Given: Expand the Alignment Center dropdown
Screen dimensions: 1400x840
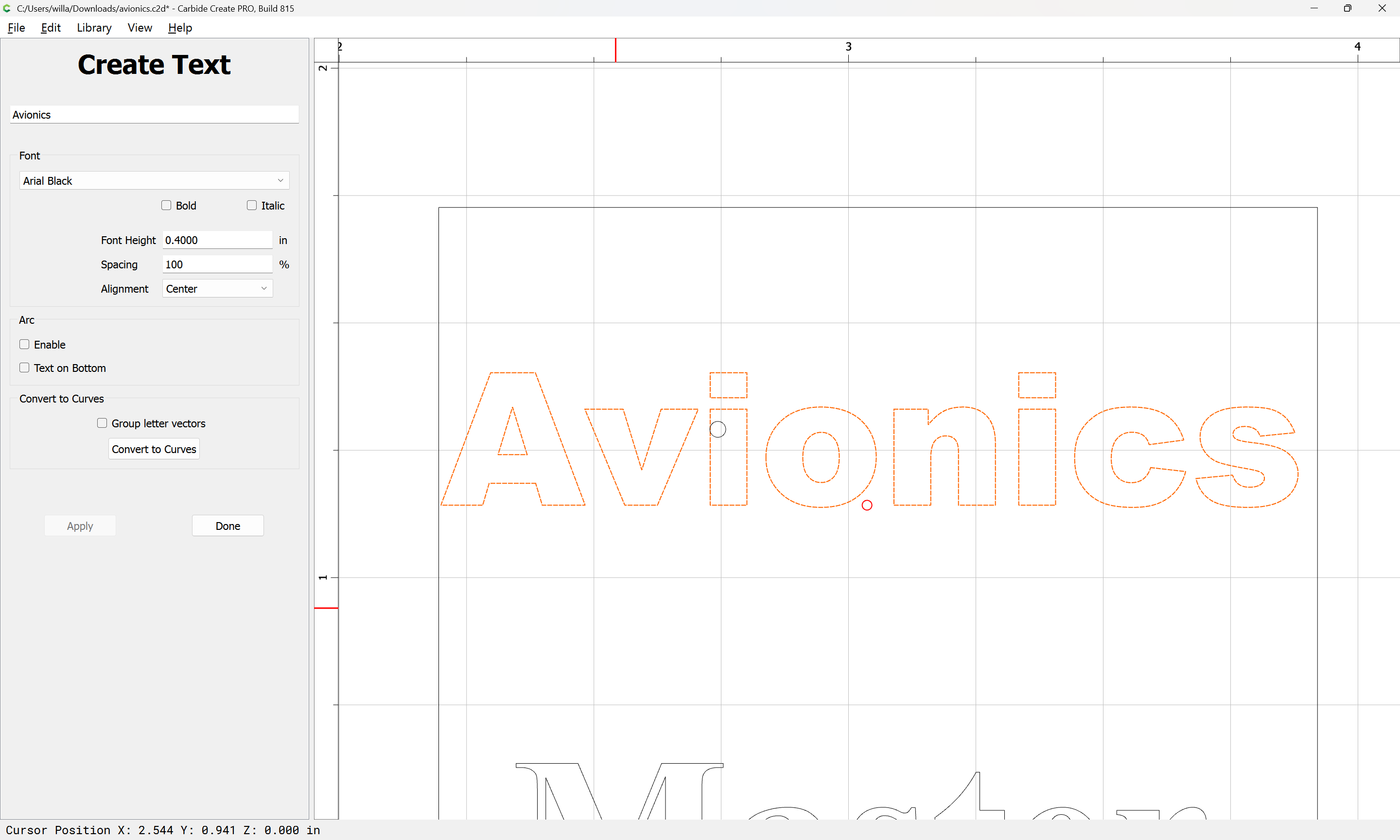Looking at the screenshot, I should [217, 288].
